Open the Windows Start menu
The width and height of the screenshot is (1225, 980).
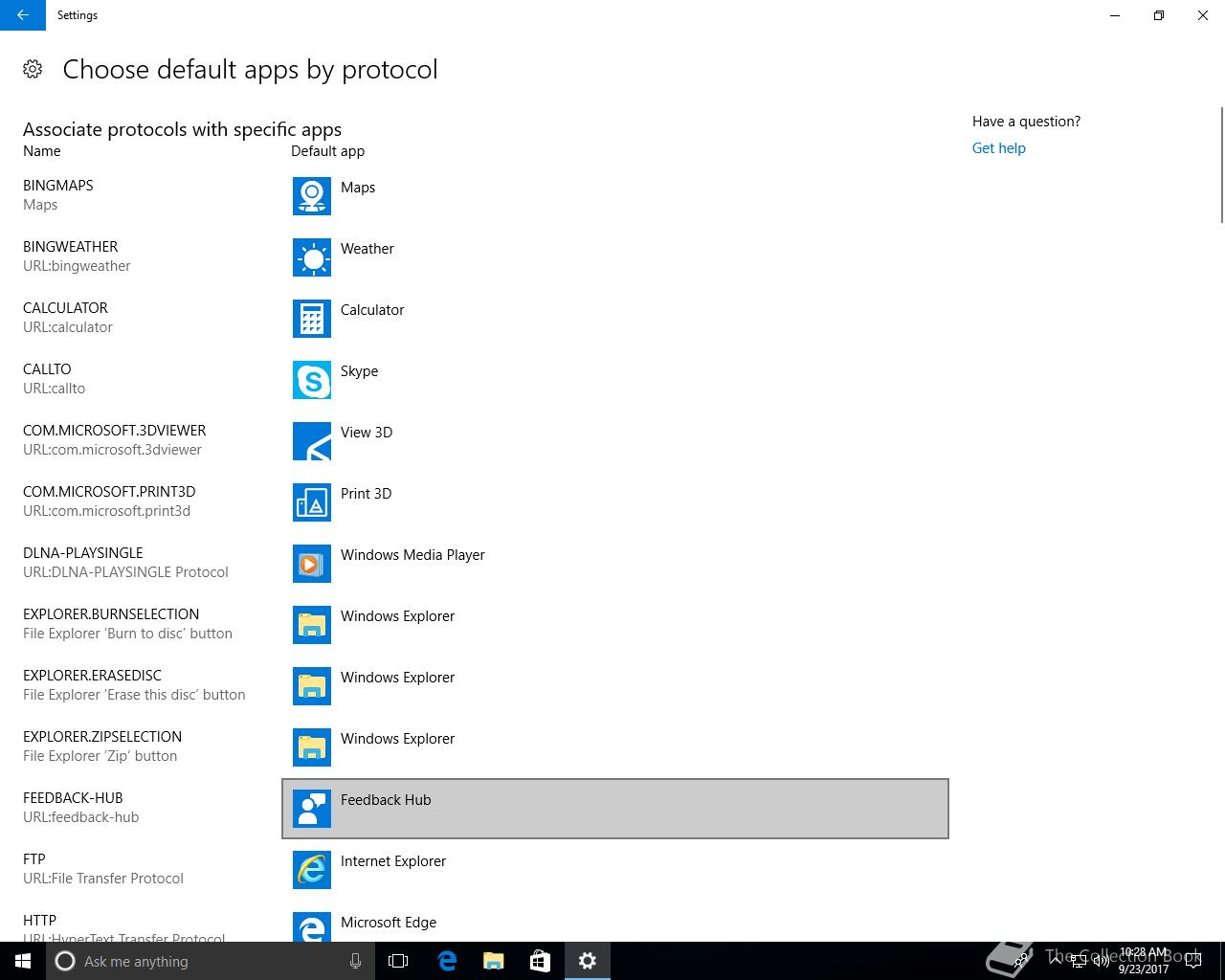23,961
